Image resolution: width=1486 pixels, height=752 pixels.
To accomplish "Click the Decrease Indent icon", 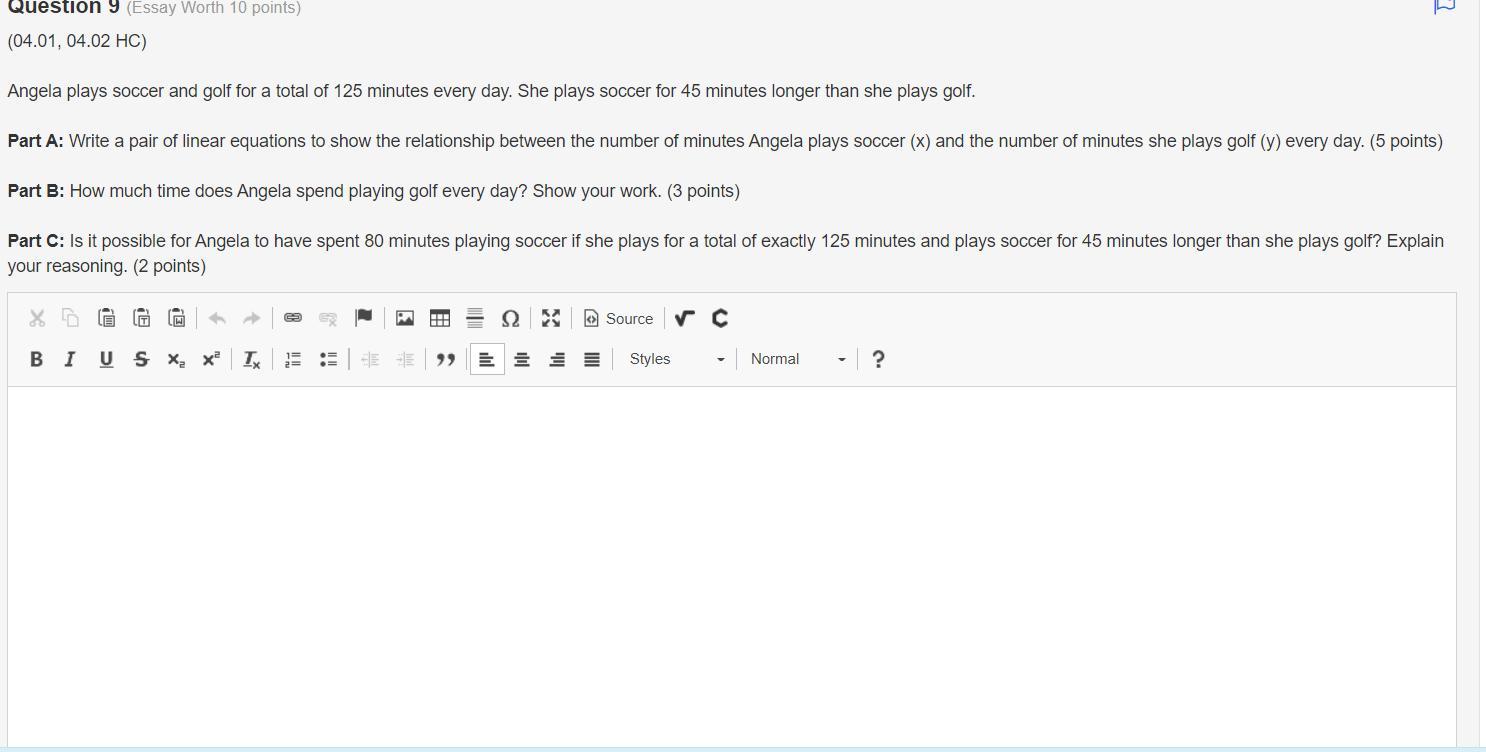I will (x=370, y=359).
